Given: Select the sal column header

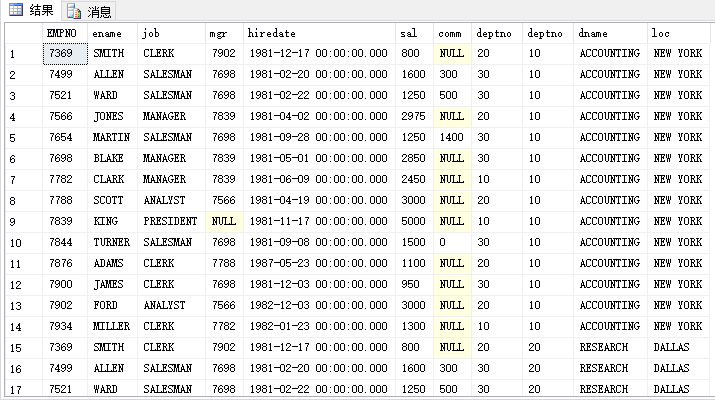Looking at the screenshot, I should click(x=414, y=33).
